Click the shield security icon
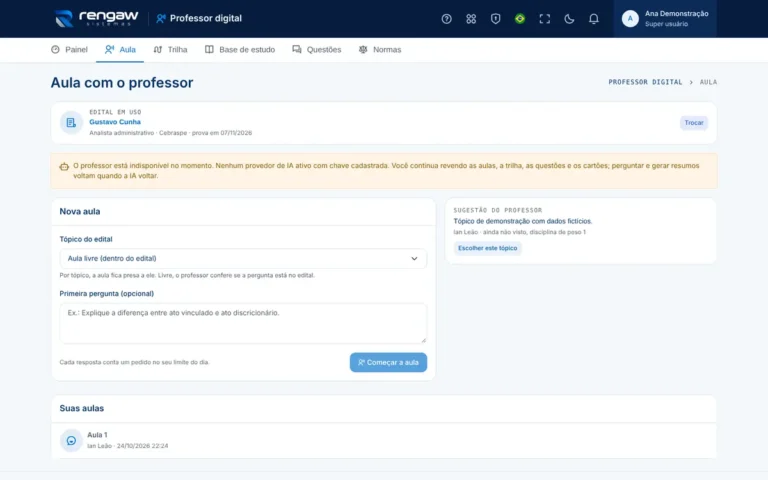The image size is (768, 480). (495, 19)
